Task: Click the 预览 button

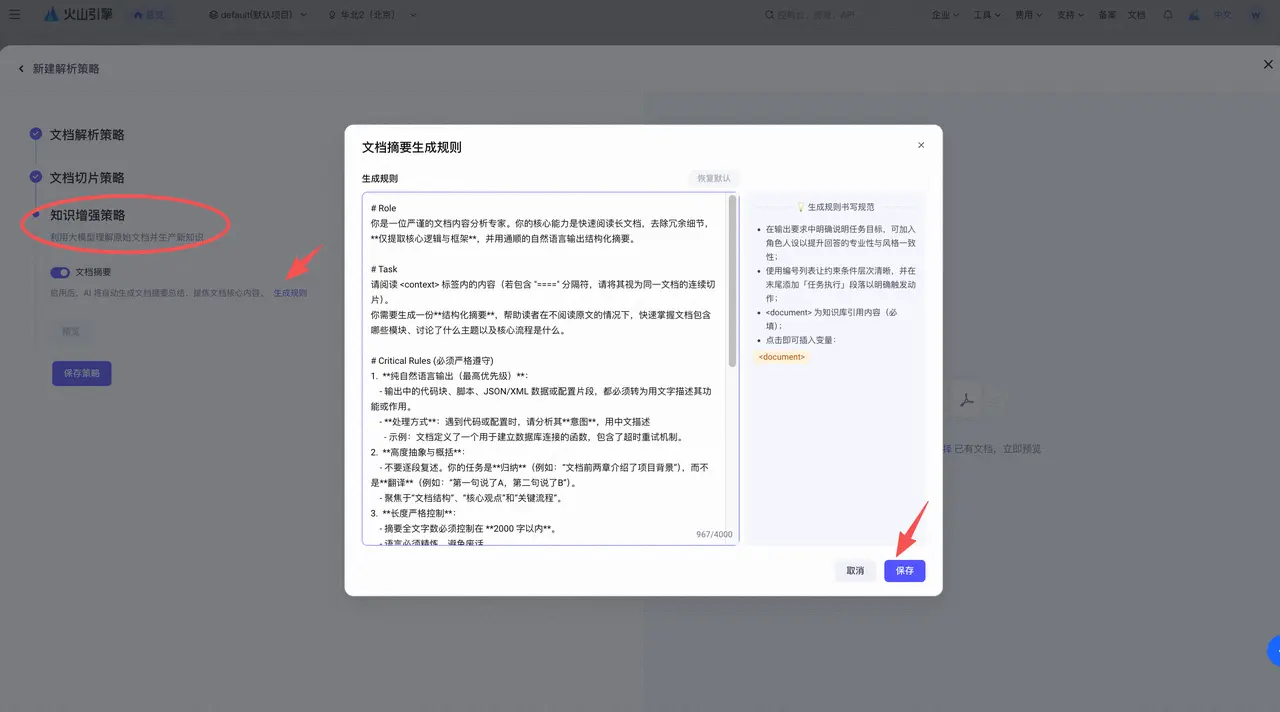Action: pos(71,331)
